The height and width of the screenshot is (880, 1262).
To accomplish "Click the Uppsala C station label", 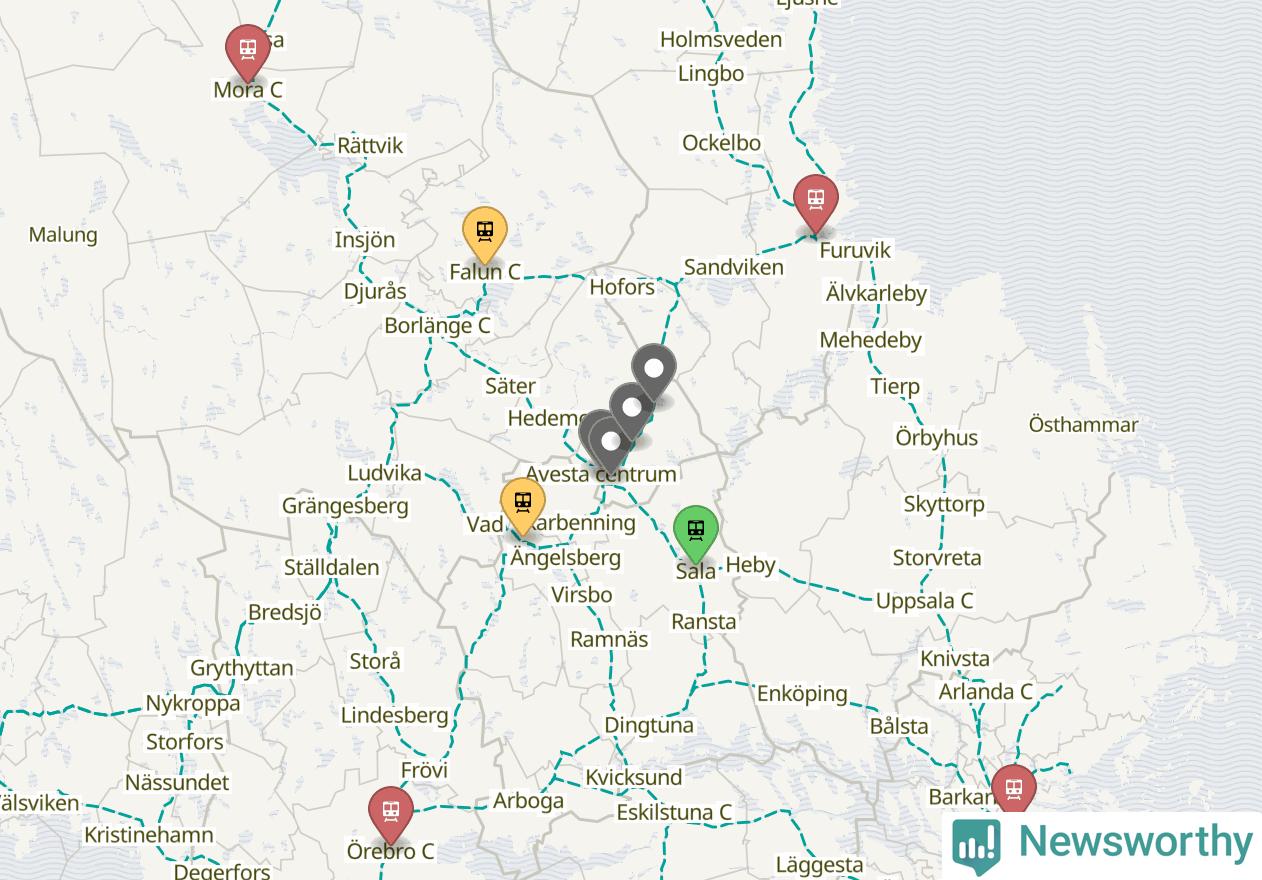I will [924, 601].
